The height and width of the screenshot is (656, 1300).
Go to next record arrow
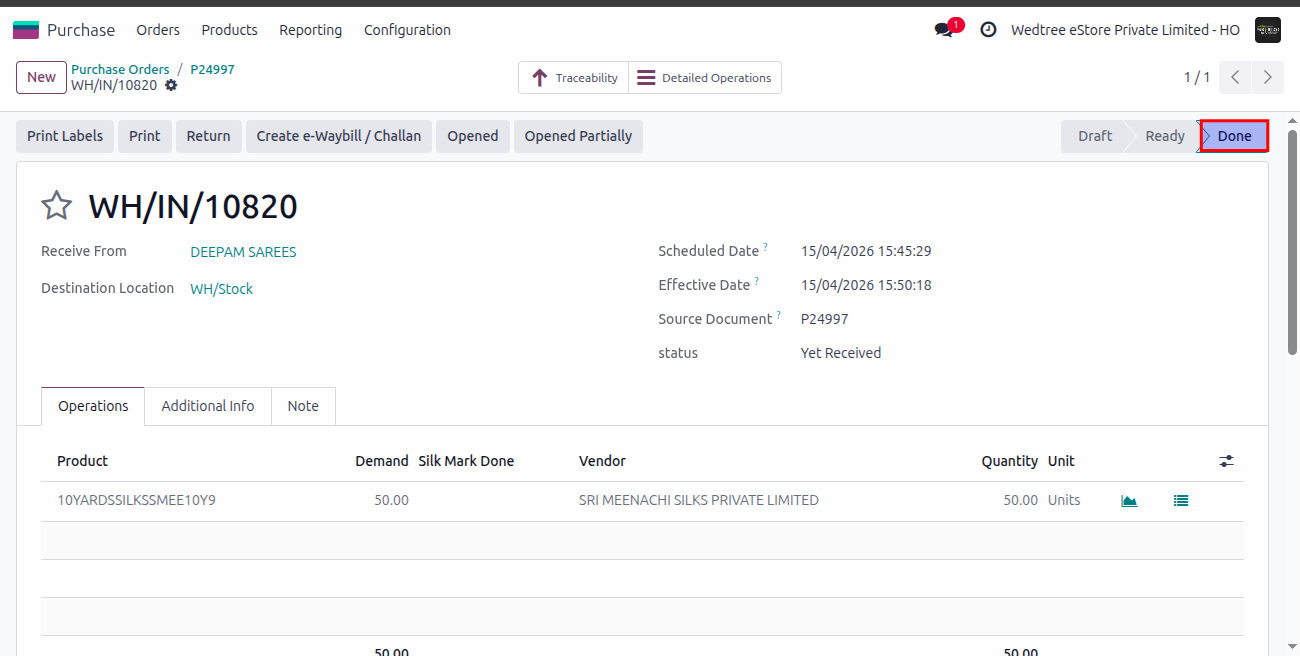[x=1268, y=77]
